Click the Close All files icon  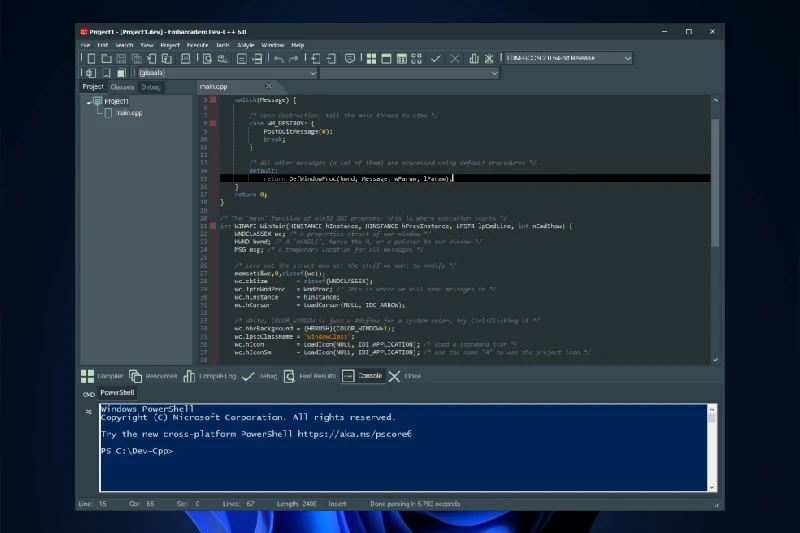(x=167, y=59)
